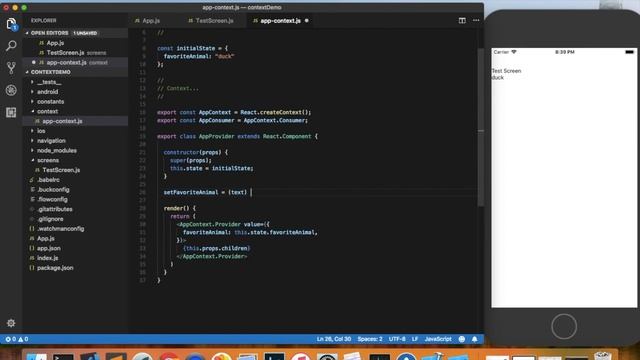Click the errors and warnings status indicator
640x360 pixels.
17,339
